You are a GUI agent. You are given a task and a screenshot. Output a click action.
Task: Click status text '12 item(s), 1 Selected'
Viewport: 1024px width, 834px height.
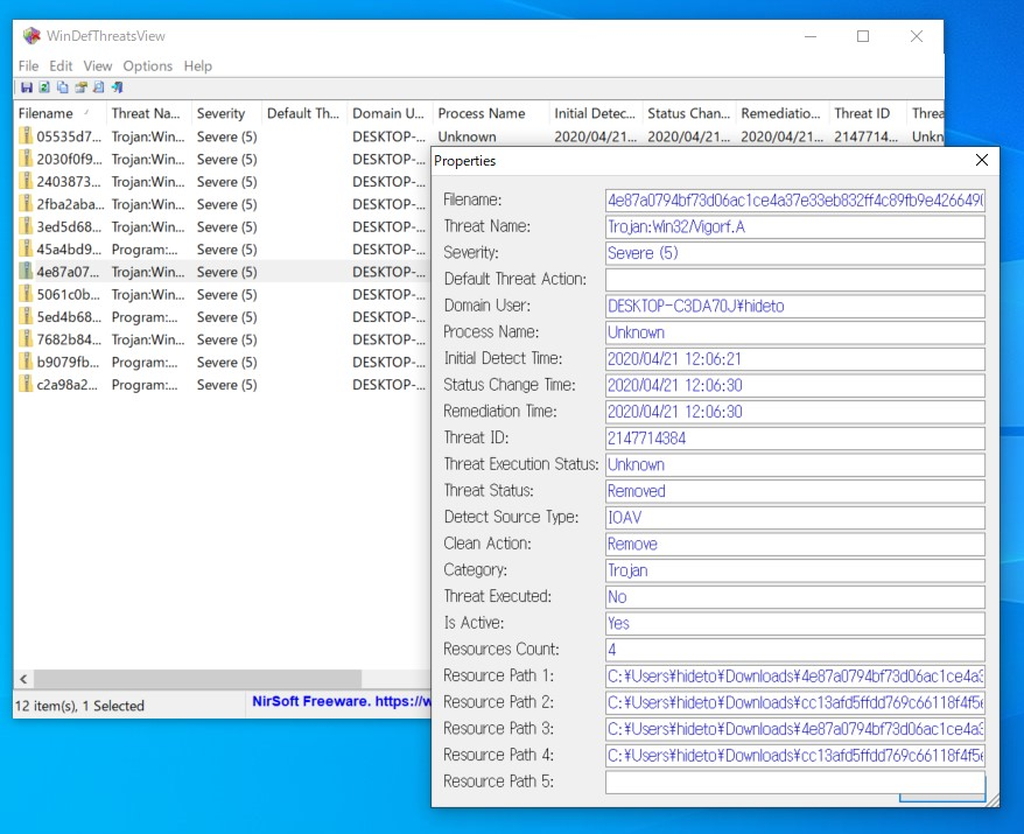click(x=80, y=706)
